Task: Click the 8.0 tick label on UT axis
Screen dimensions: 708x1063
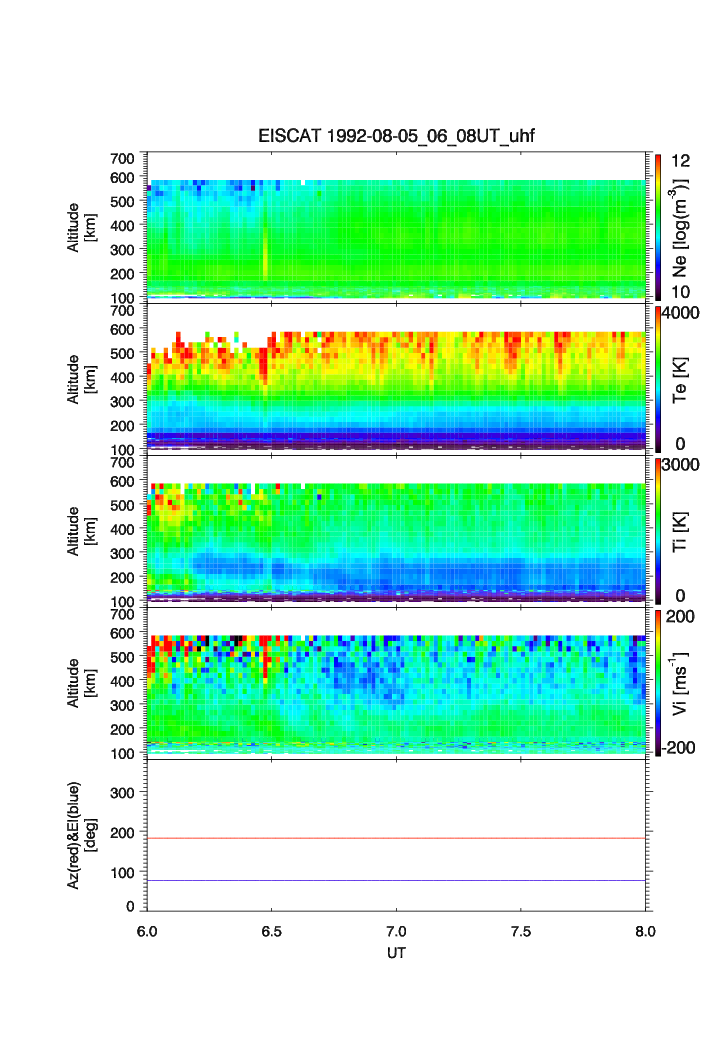Action: (646, 931)
